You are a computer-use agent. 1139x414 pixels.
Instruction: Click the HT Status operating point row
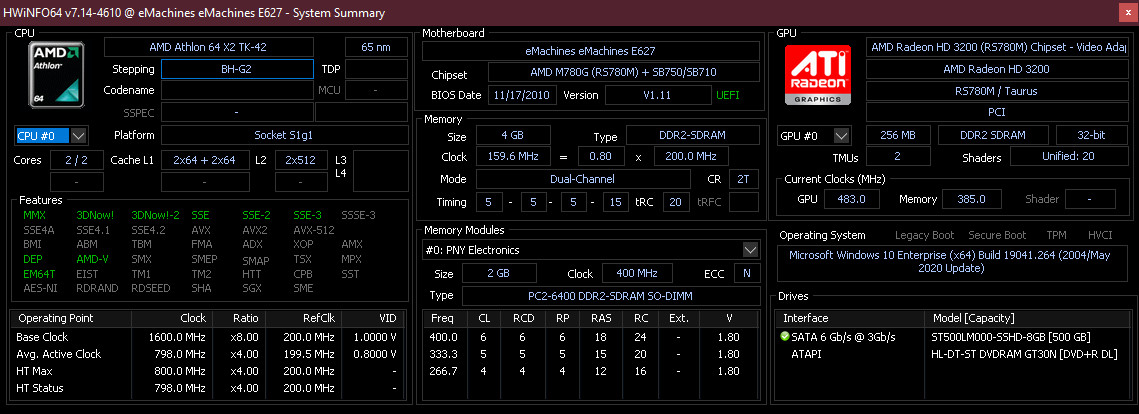[x=208, y=388]
